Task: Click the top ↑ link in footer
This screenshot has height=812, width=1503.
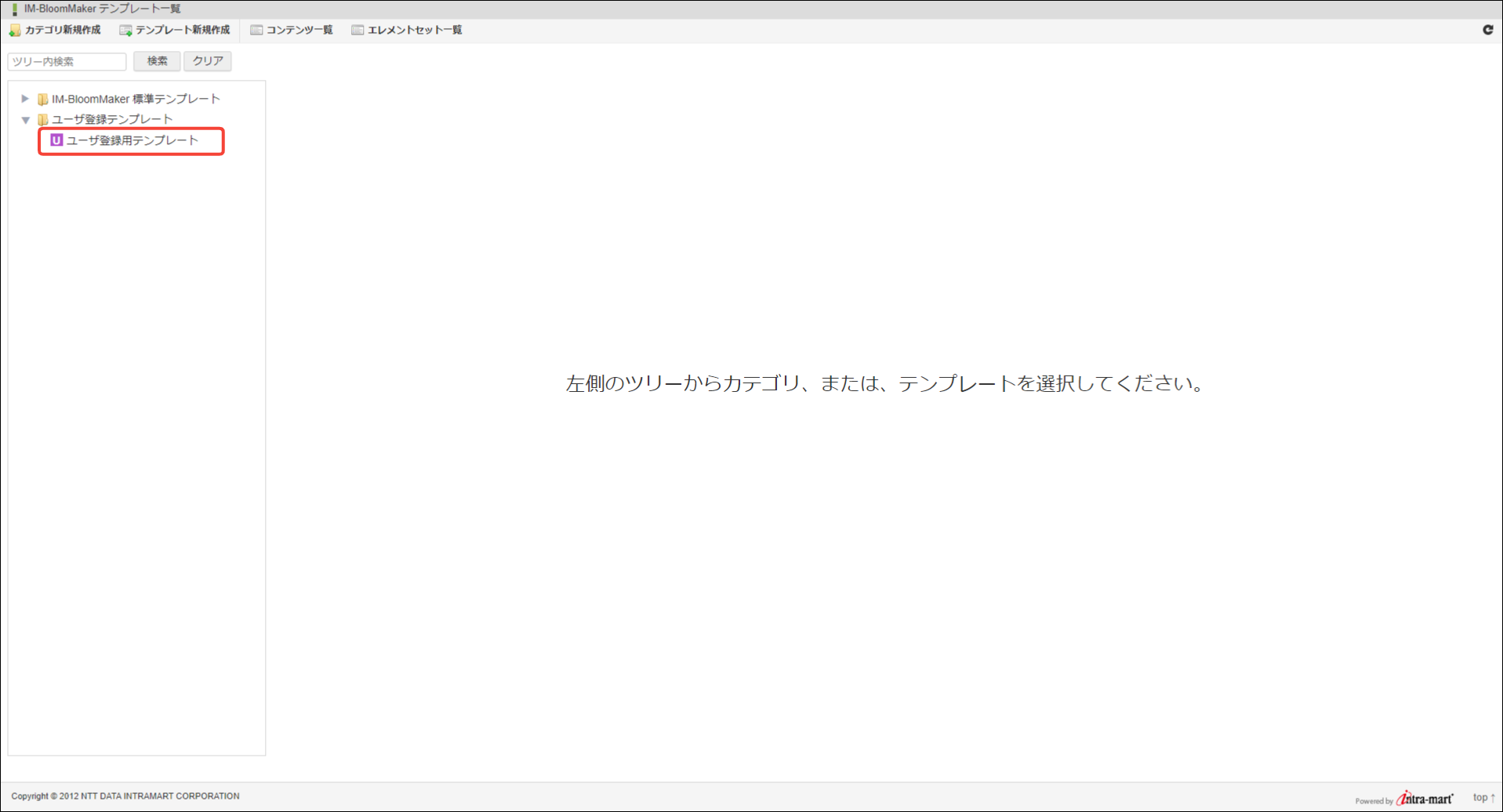Action: 1483,797
